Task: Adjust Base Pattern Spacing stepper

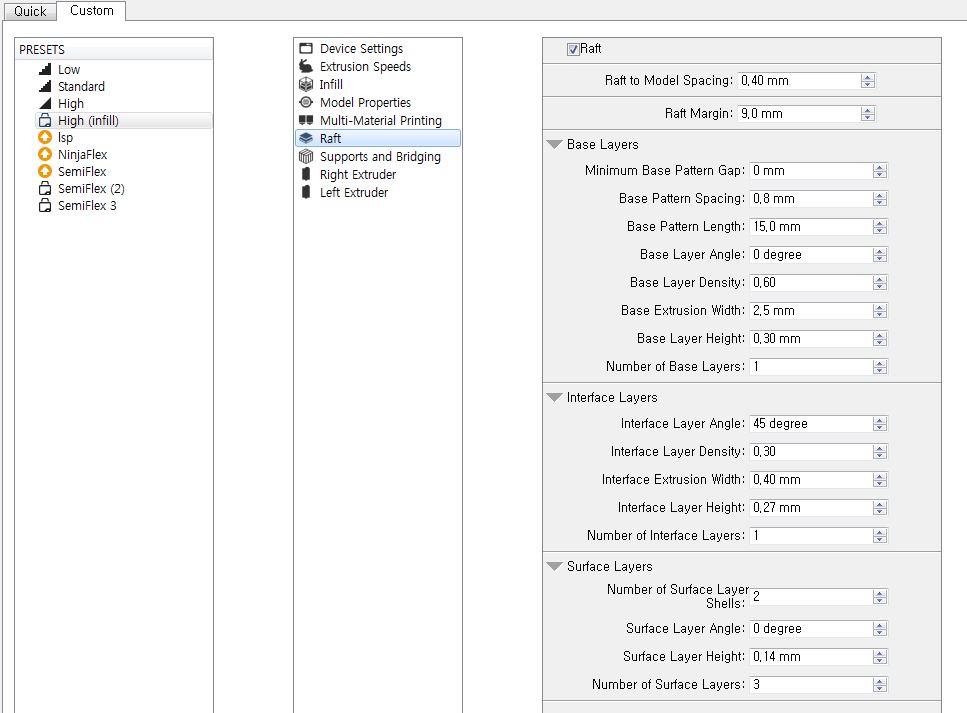Action: point(880,199)
